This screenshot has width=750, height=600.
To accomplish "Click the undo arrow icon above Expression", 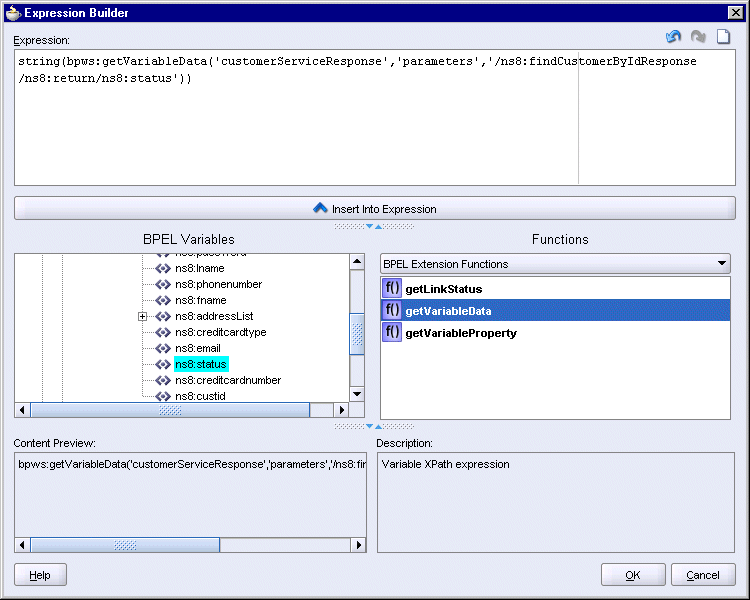I will click(673, 36).
